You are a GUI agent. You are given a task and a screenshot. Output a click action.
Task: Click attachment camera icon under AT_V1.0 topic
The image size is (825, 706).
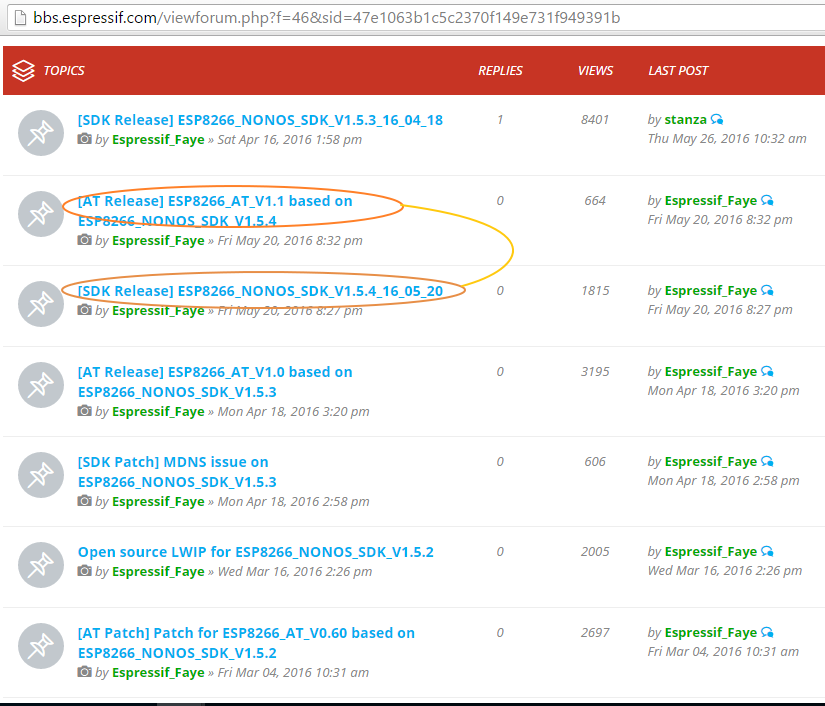pos(84,411)
